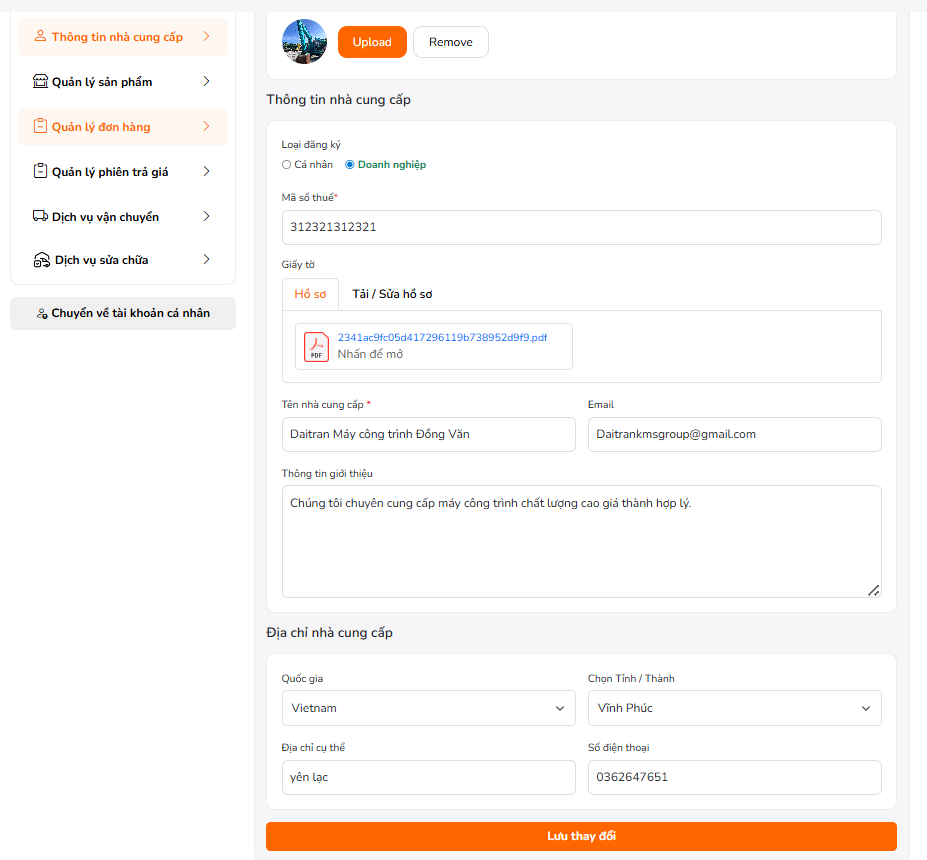Image resolution: width=927 pixels, height=860 pixels.
Task: Select the Cá nhân radio option
Action: [287, 165]
